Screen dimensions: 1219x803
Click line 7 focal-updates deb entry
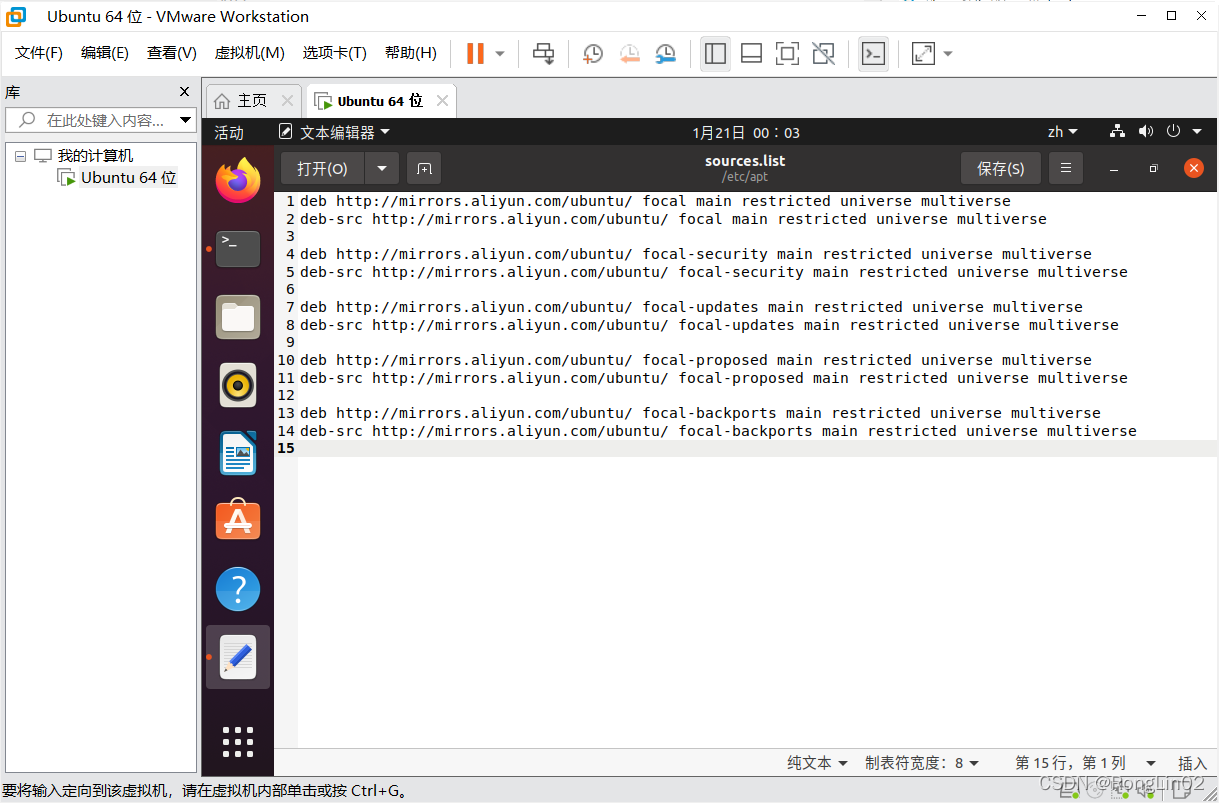point(691,307)
